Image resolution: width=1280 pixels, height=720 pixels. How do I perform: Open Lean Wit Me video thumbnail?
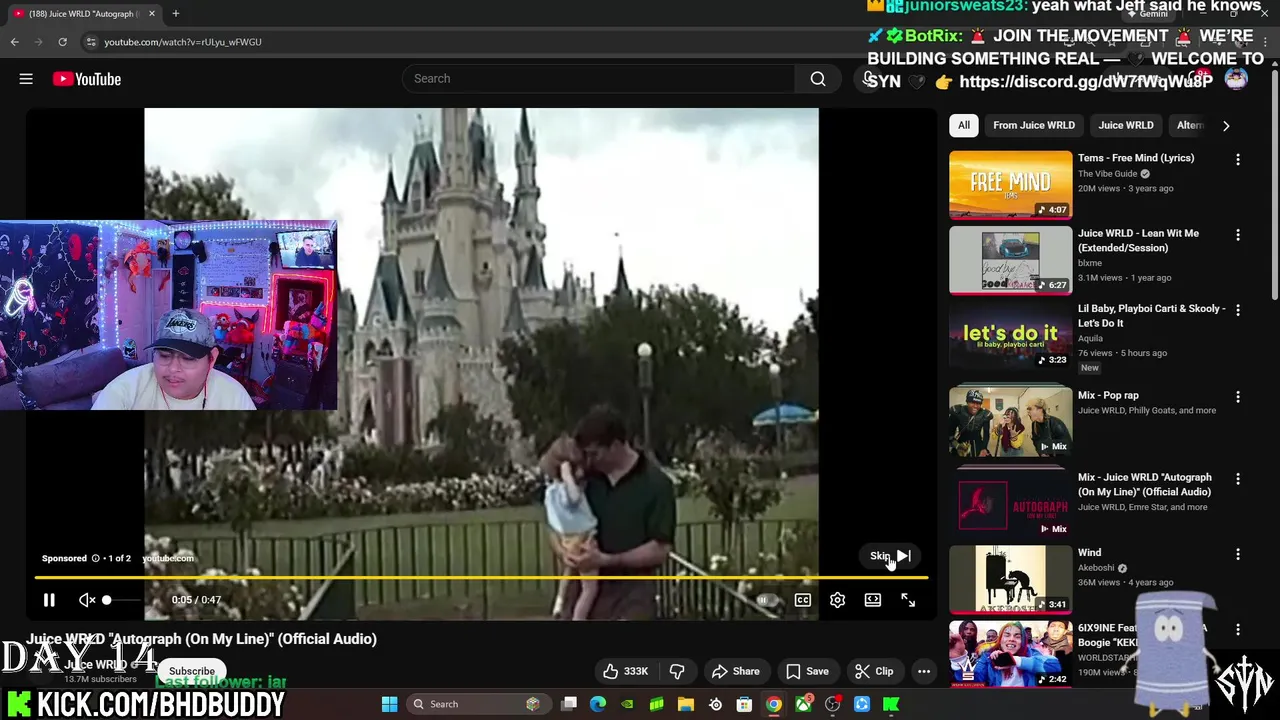coord(1010,260)
